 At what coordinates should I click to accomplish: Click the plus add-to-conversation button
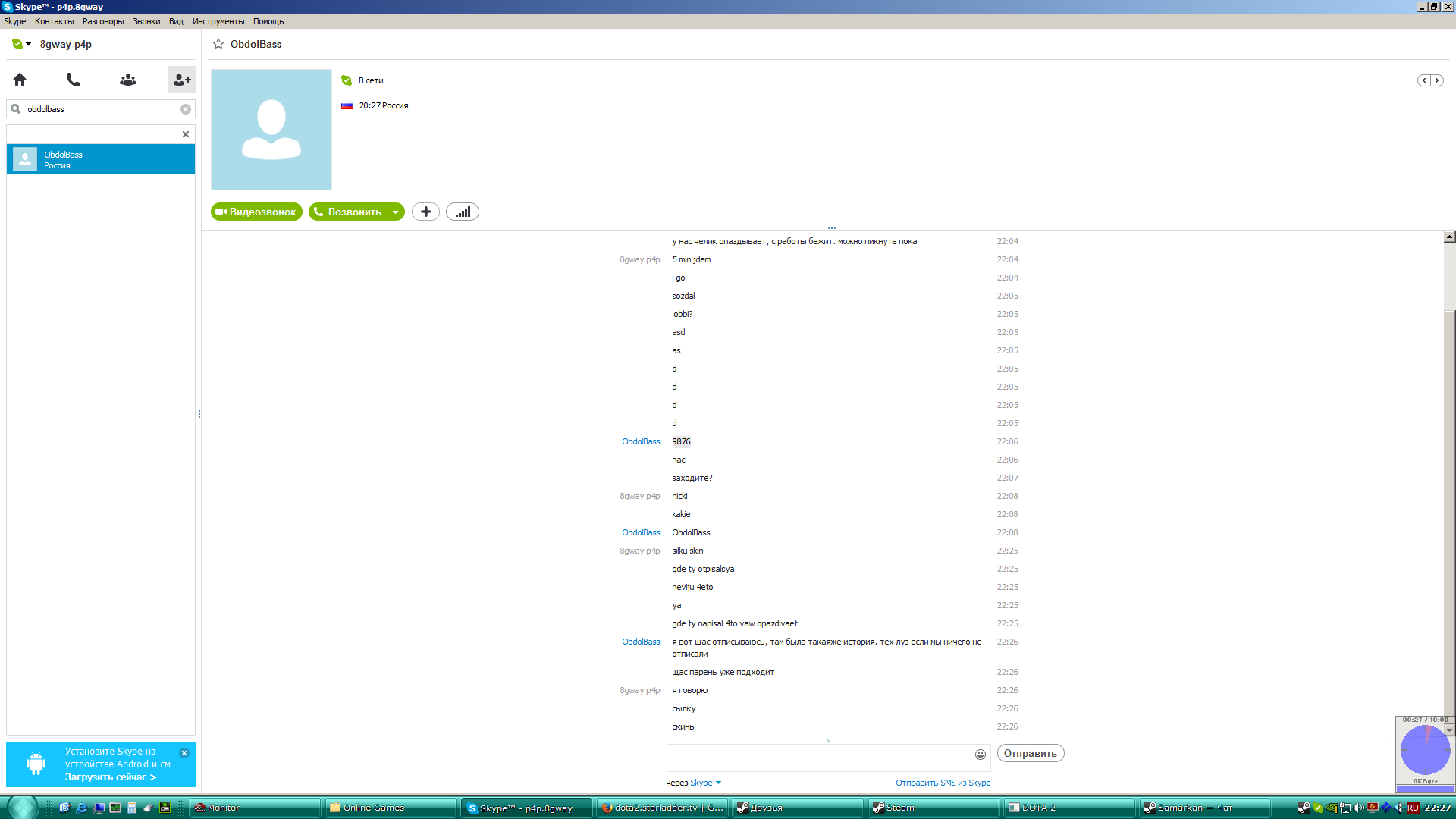click(x=426, y=212)
